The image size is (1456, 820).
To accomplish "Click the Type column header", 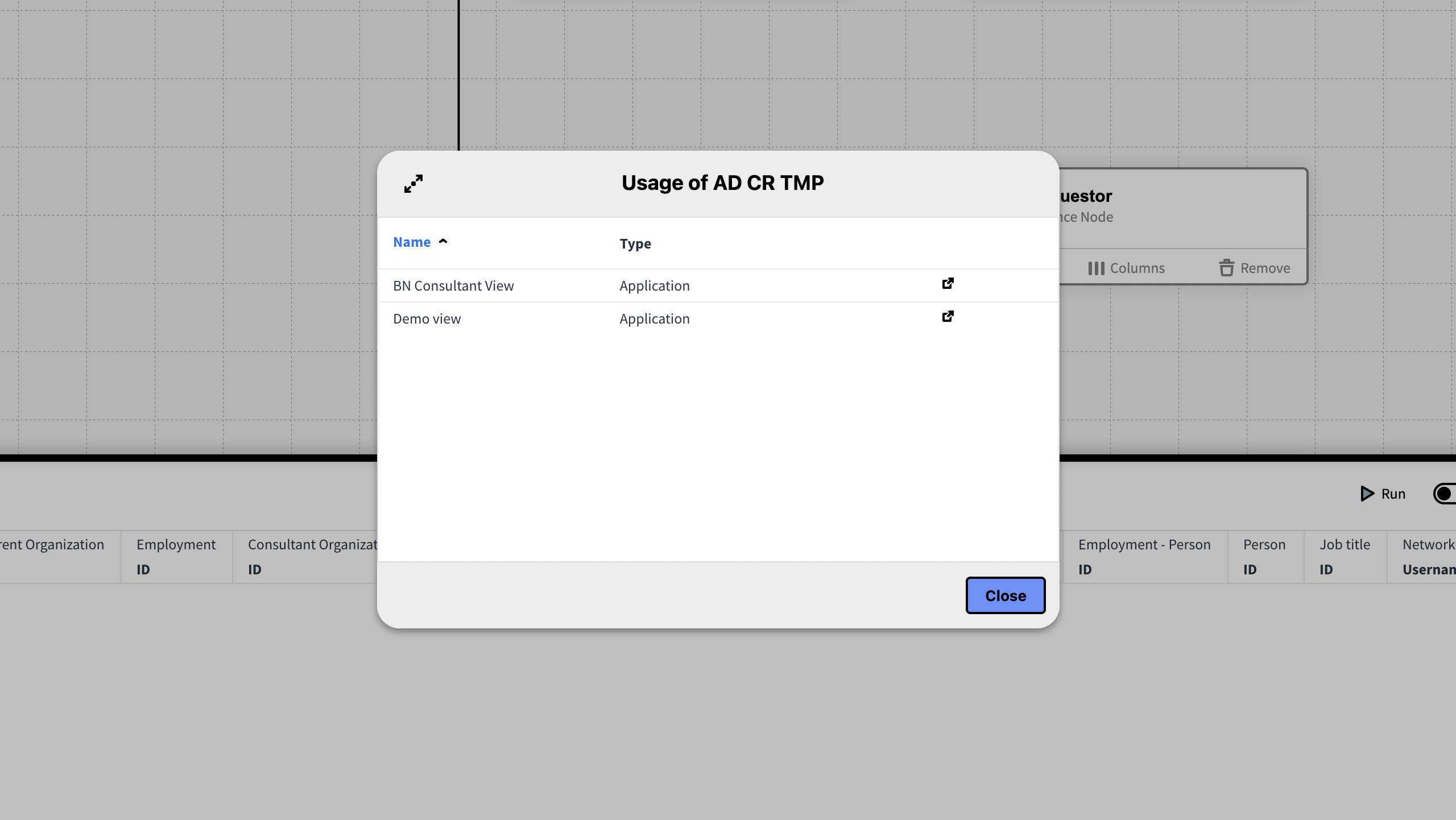I will tap(635, 244).
